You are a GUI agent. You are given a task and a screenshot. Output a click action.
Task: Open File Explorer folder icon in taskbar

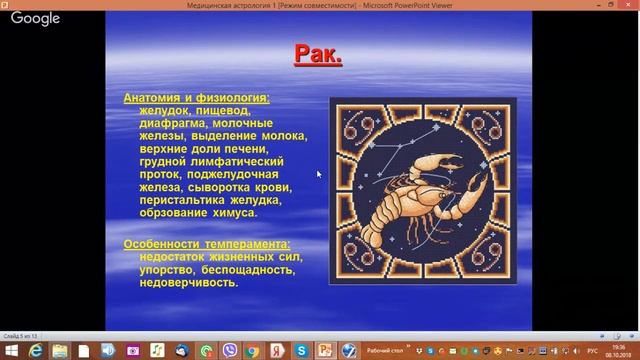60,351
